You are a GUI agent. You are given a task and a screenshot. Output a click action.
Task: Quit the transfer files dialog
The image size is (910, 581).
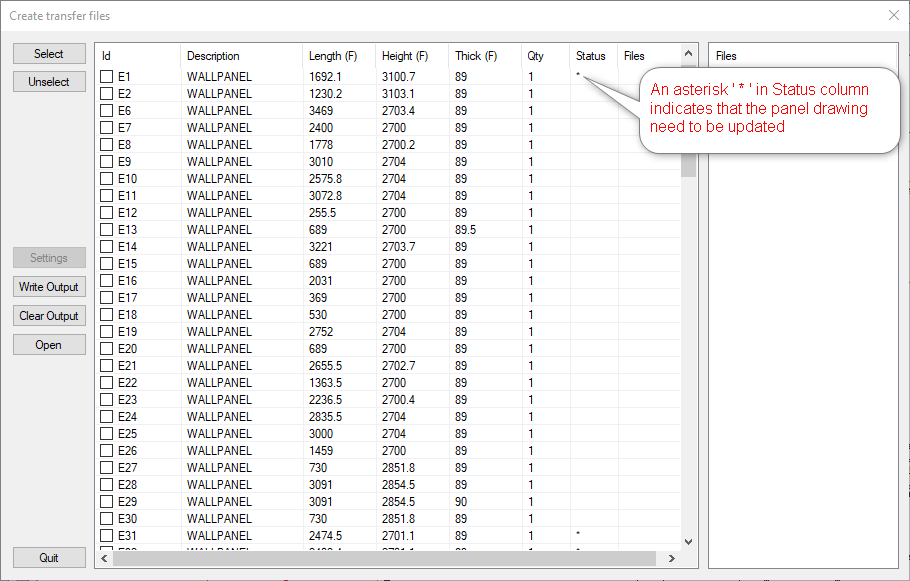[49, 558]
